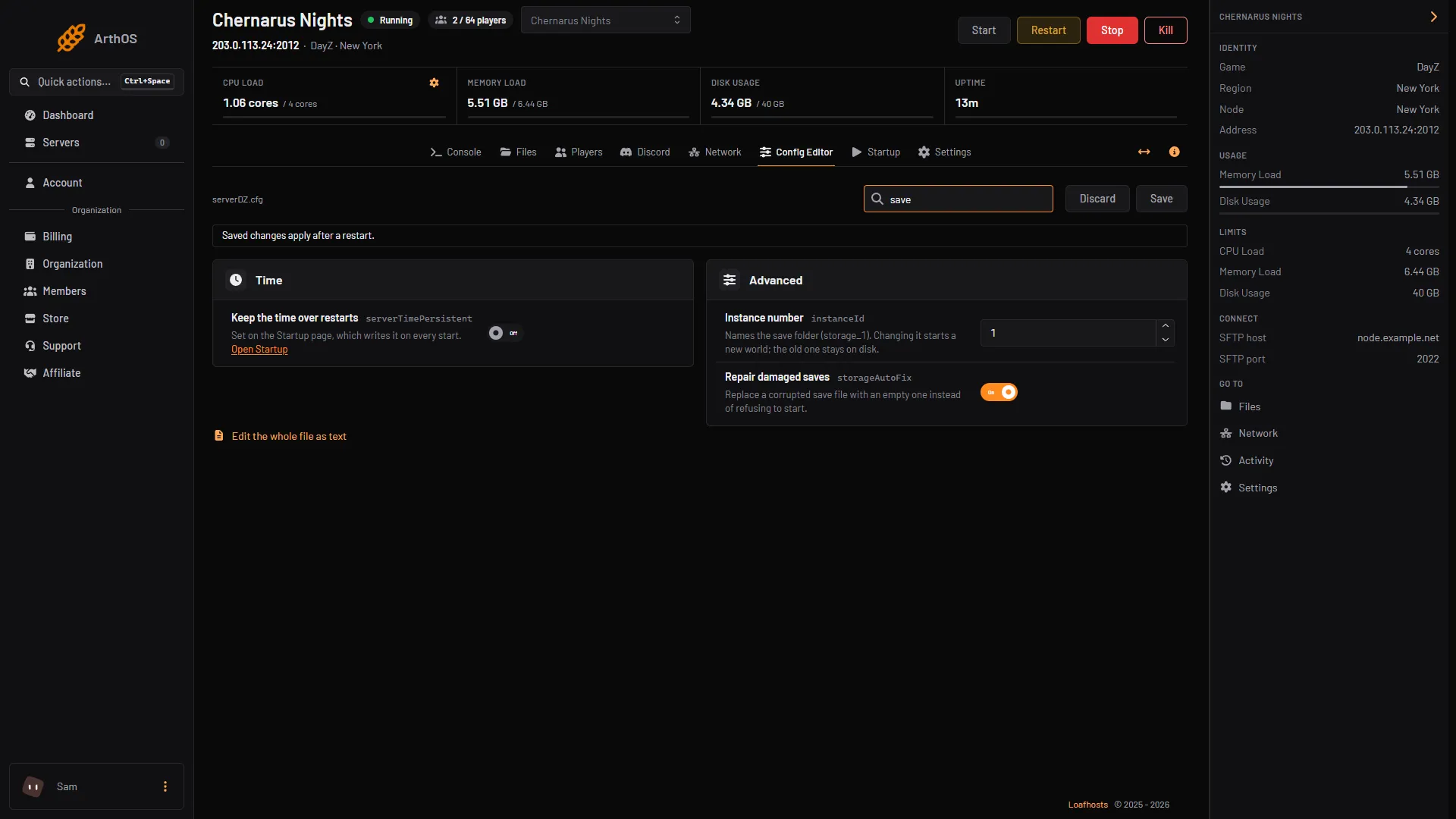1456x819 pixels.
Task: Click the clock icon in Time card
Action: [x=236, y=280]
